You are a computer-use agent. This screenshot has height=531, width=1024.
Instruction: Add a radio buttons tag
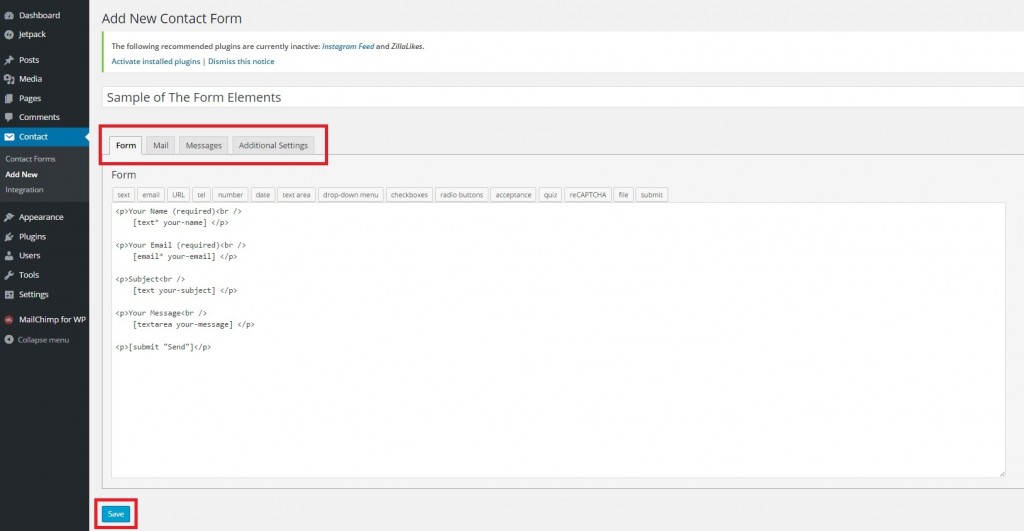coord(462,195)
